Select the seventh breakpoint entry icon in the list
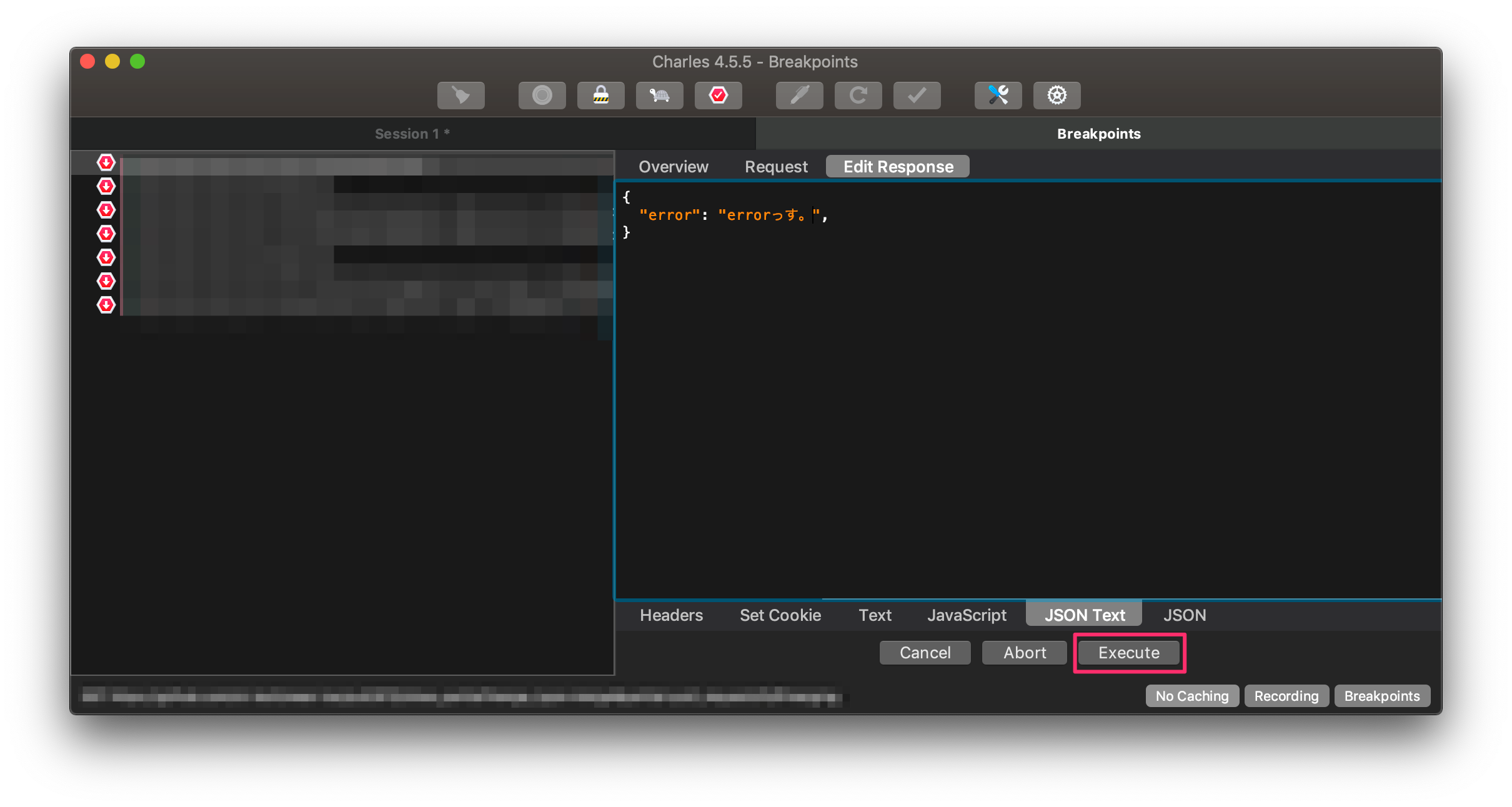This screenshot has height=807, width=1512. click(106, 305)
